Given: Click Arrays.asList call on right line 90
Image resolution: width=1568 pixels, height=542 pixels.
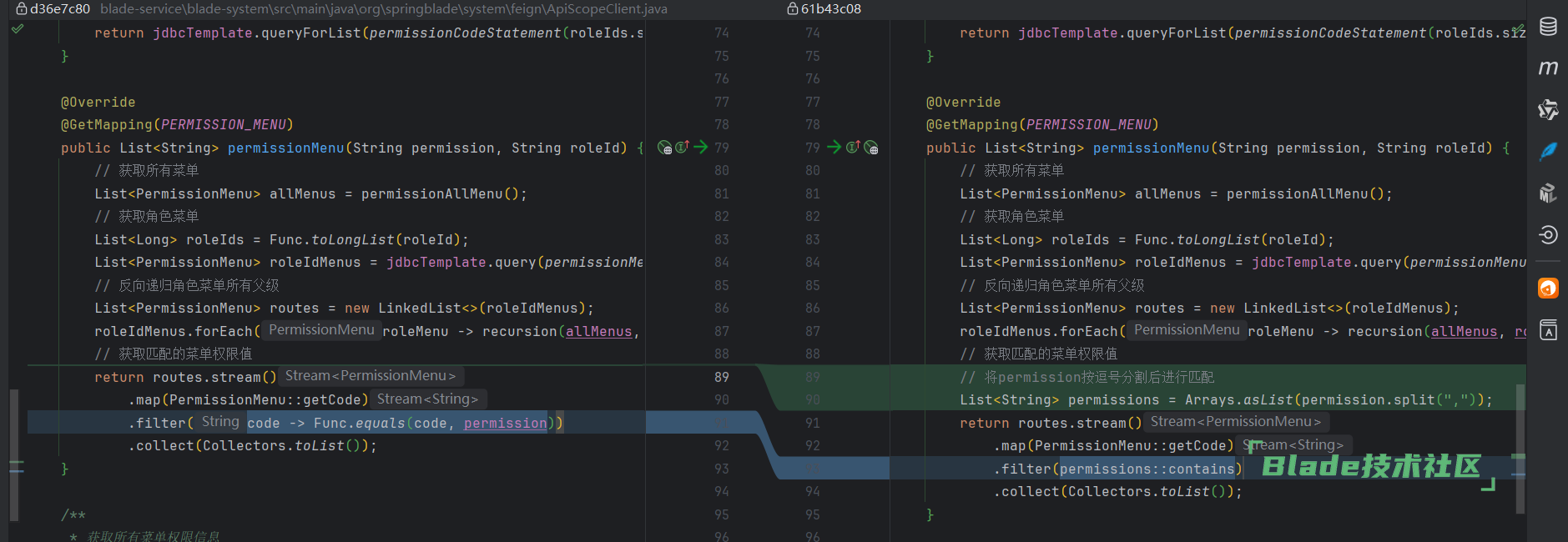Looking at the screenshot, I should coord(1239,399).
